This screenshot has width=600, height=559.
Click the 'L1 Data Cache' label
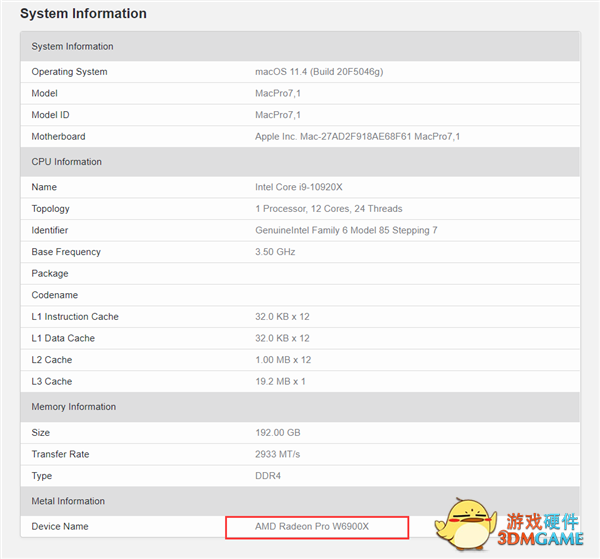tap(63, 338)
